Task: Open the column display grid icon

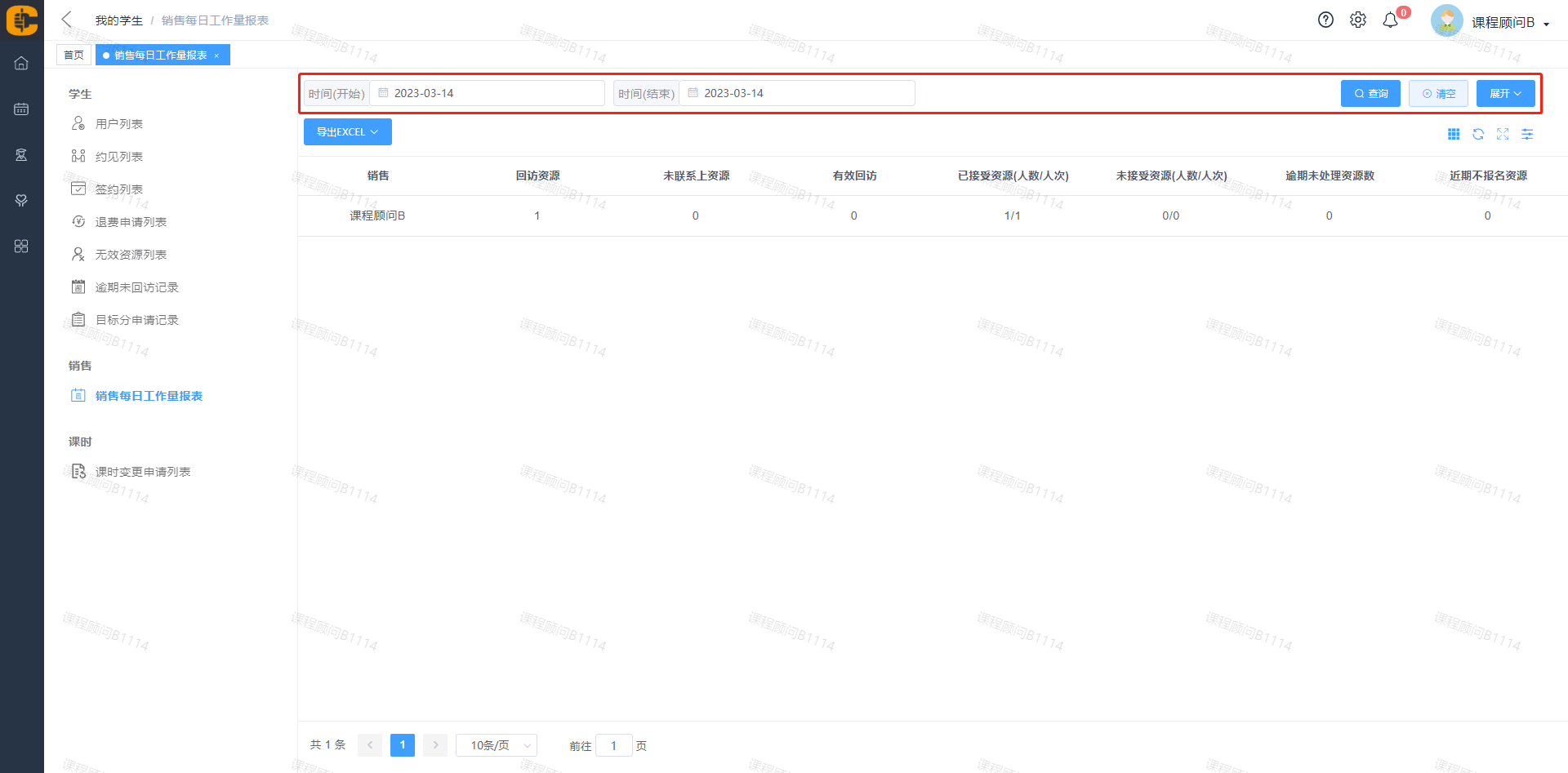Action: point(1454,134)
